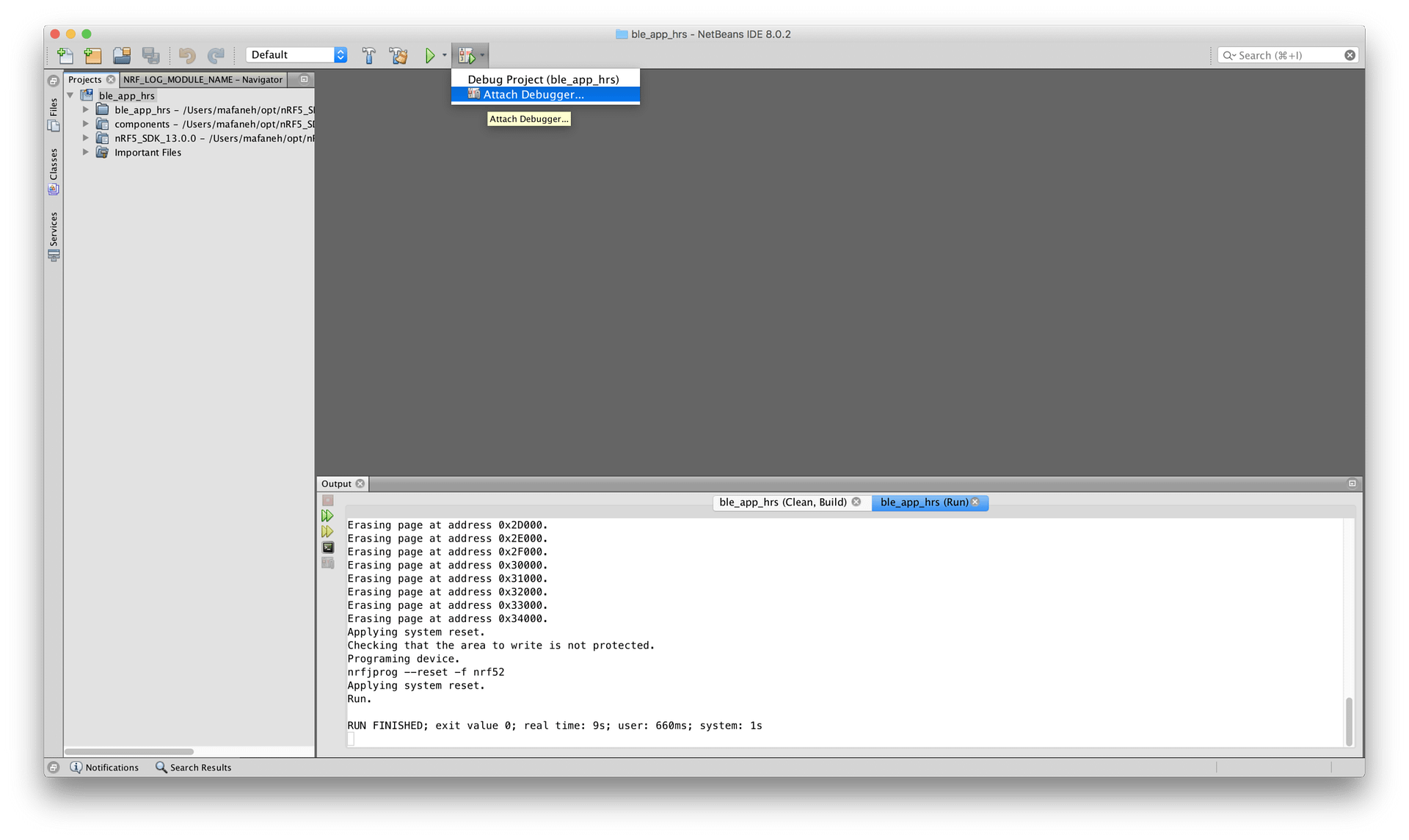
Task: Click the Stop process icon in Output
Action: click(328, 500)
